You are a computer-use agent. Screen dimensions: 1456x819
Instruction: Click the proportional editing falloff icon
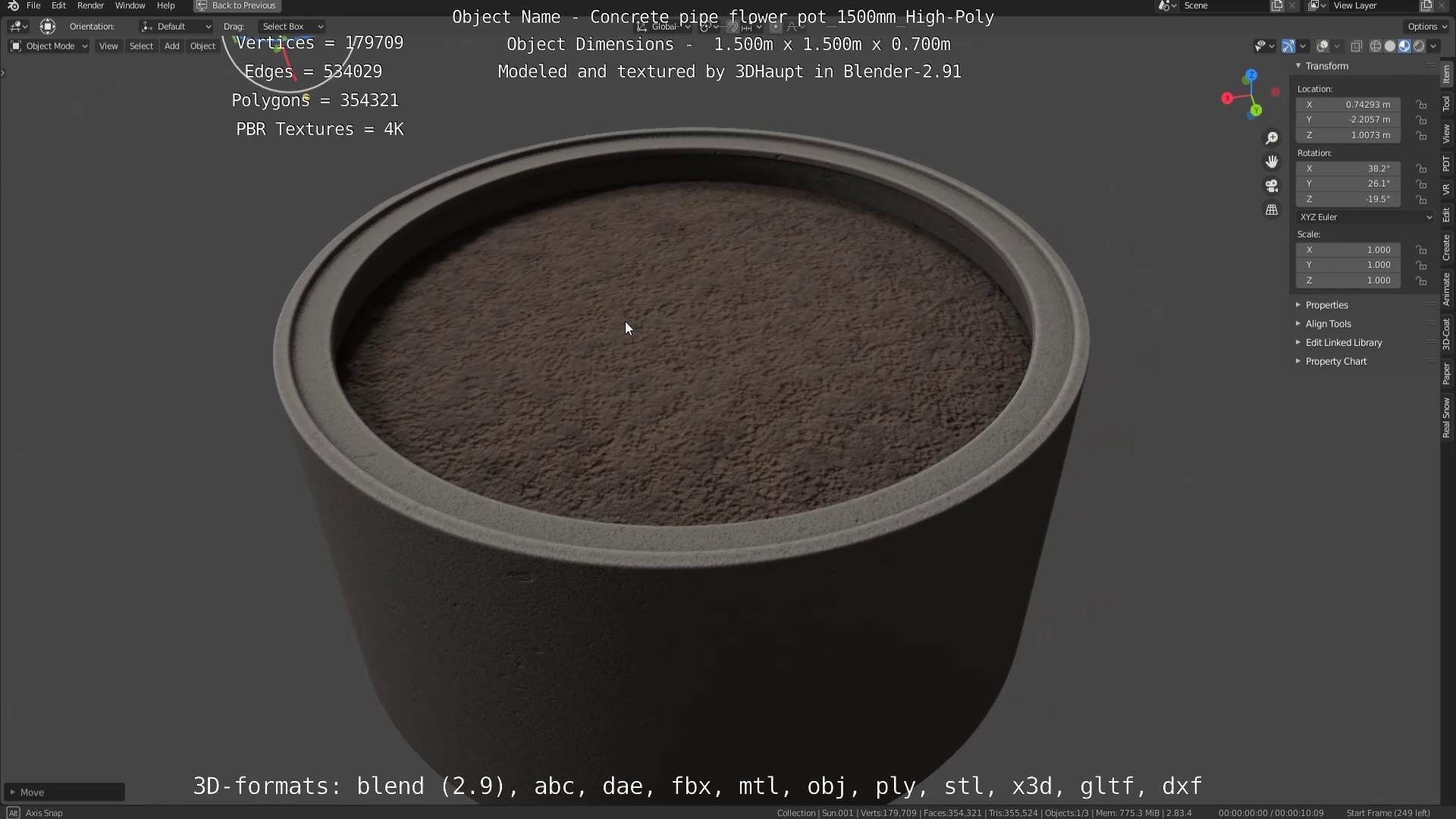pos(794,27)
